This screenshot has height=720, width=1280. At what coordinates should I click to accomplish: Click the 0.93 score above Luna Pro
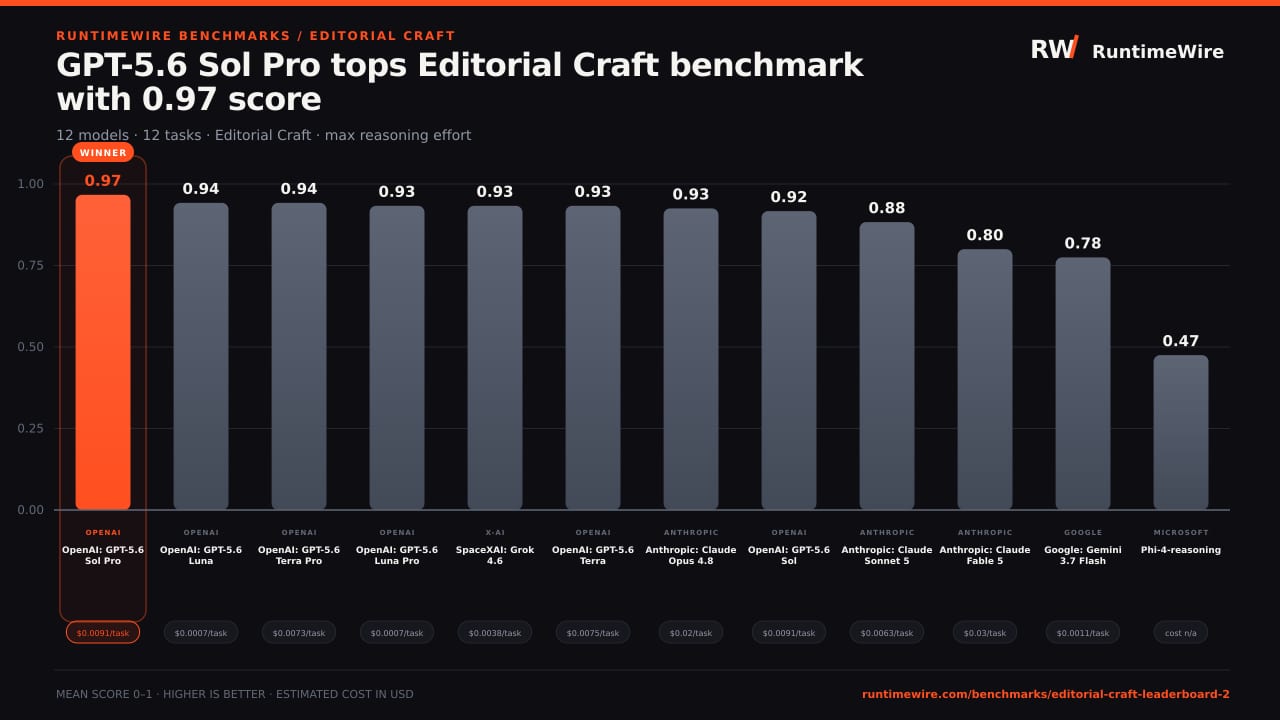397,192
